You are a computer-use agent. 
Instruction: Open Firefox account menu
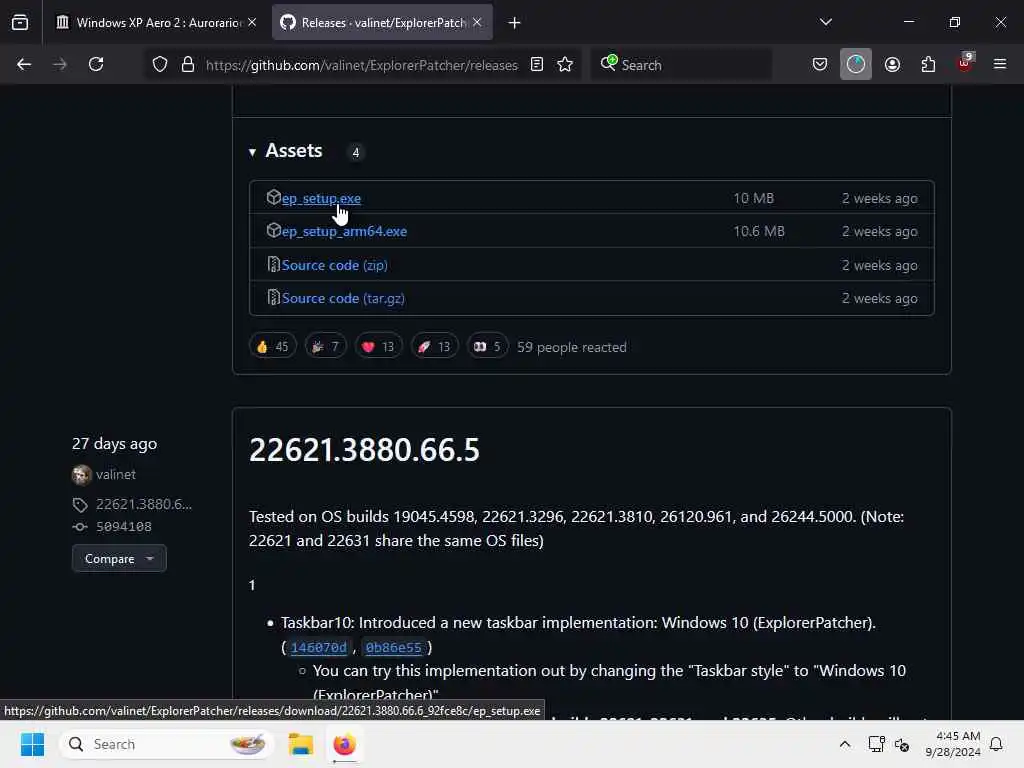pyautogui.click(x=892, y=64)
